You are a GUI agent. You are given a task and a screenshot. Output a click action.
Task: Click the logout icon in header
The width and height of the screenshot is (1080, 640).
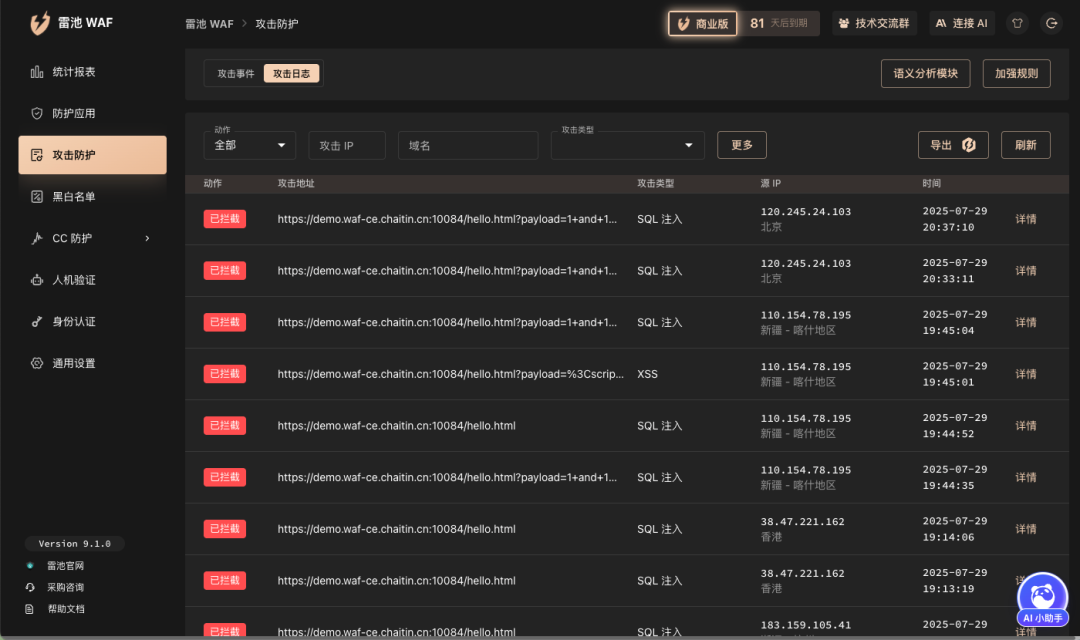tap(1052, 23)
